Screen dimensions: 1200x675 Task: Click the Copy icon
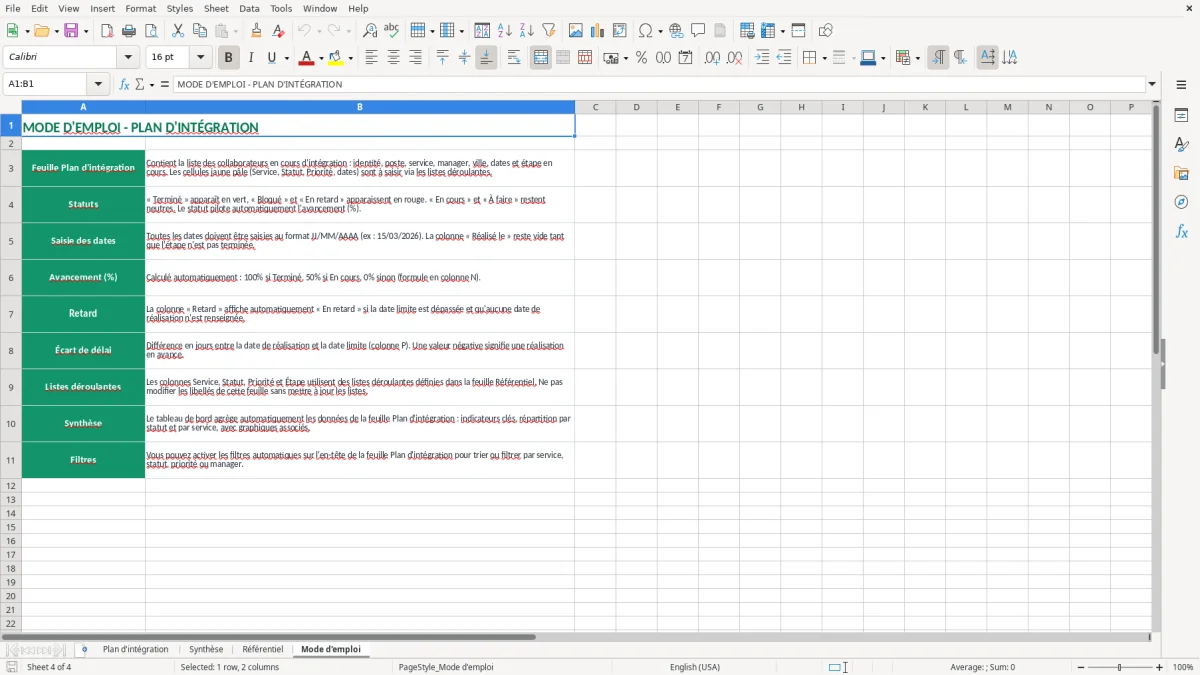pyautogui.click(x=198, y=31)
